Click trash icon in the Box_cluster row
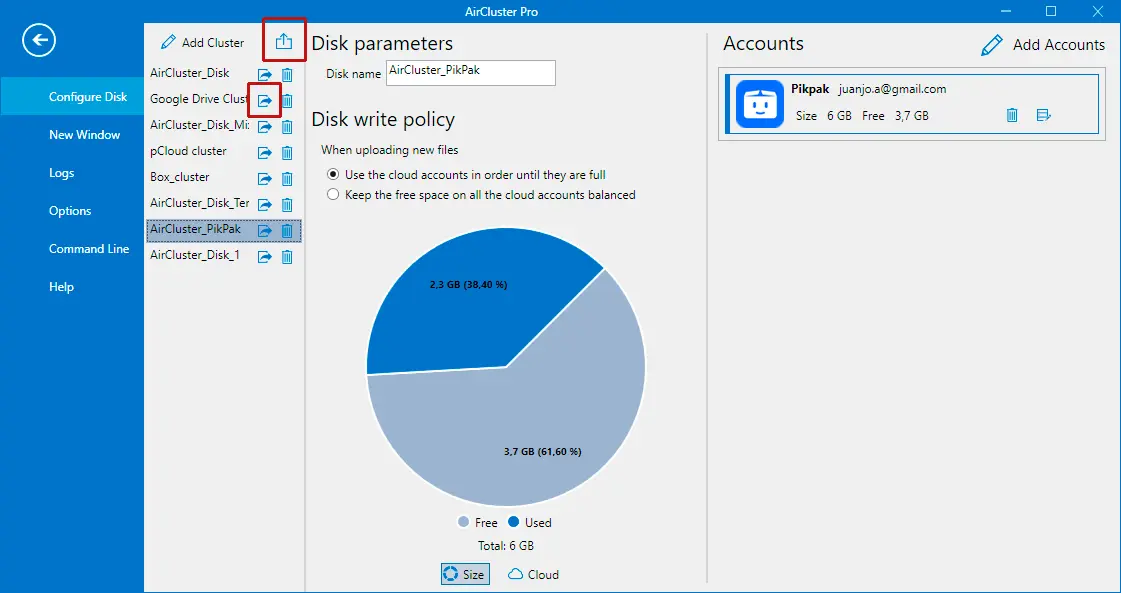The height and width of the screenshot is (593, 1121). 287,179
